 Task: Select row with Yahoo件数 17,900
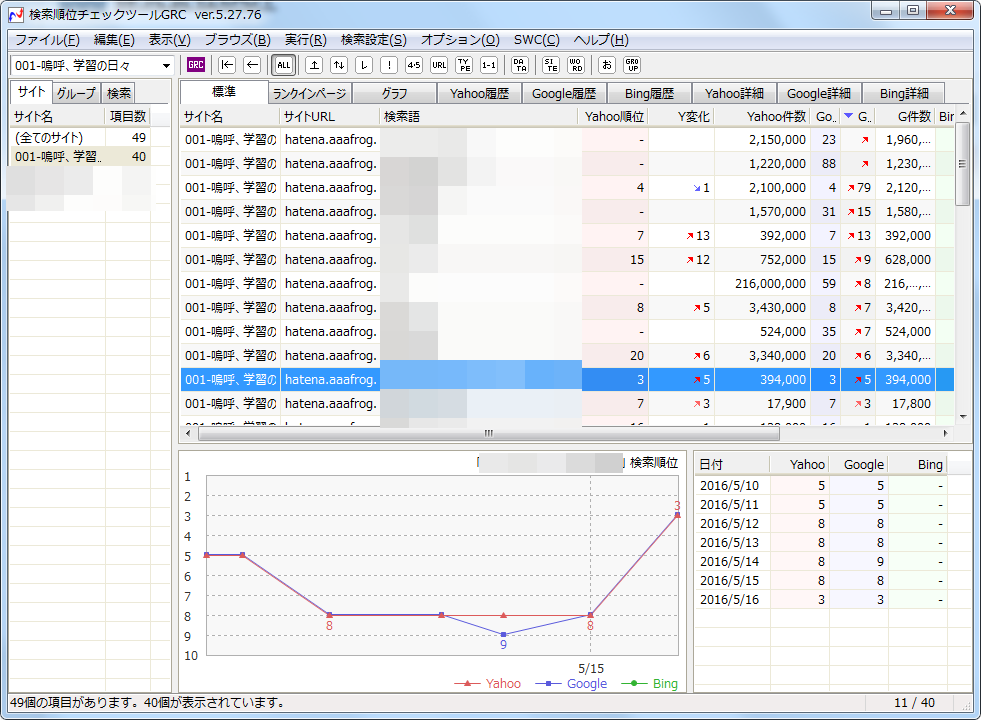pyautogui.click(x=567, y=403)
